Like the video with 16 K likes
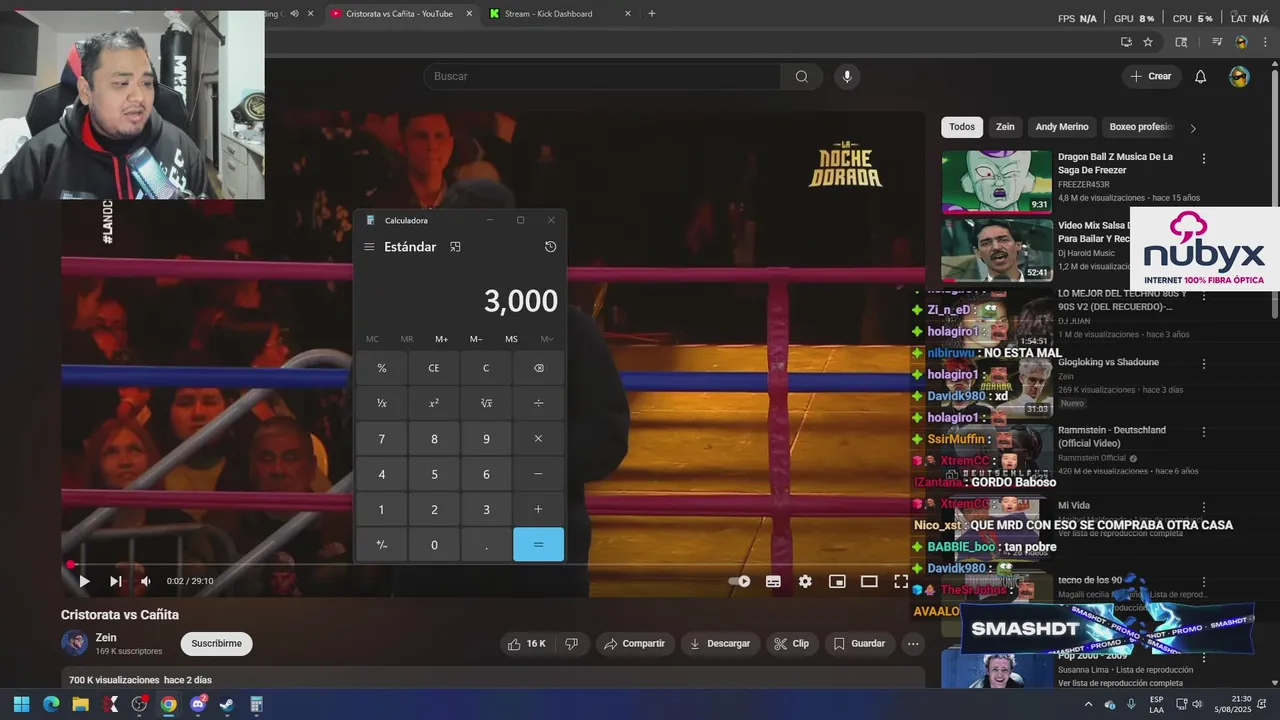This screenshot has width=1280, height=720. (x=527, y=643)
